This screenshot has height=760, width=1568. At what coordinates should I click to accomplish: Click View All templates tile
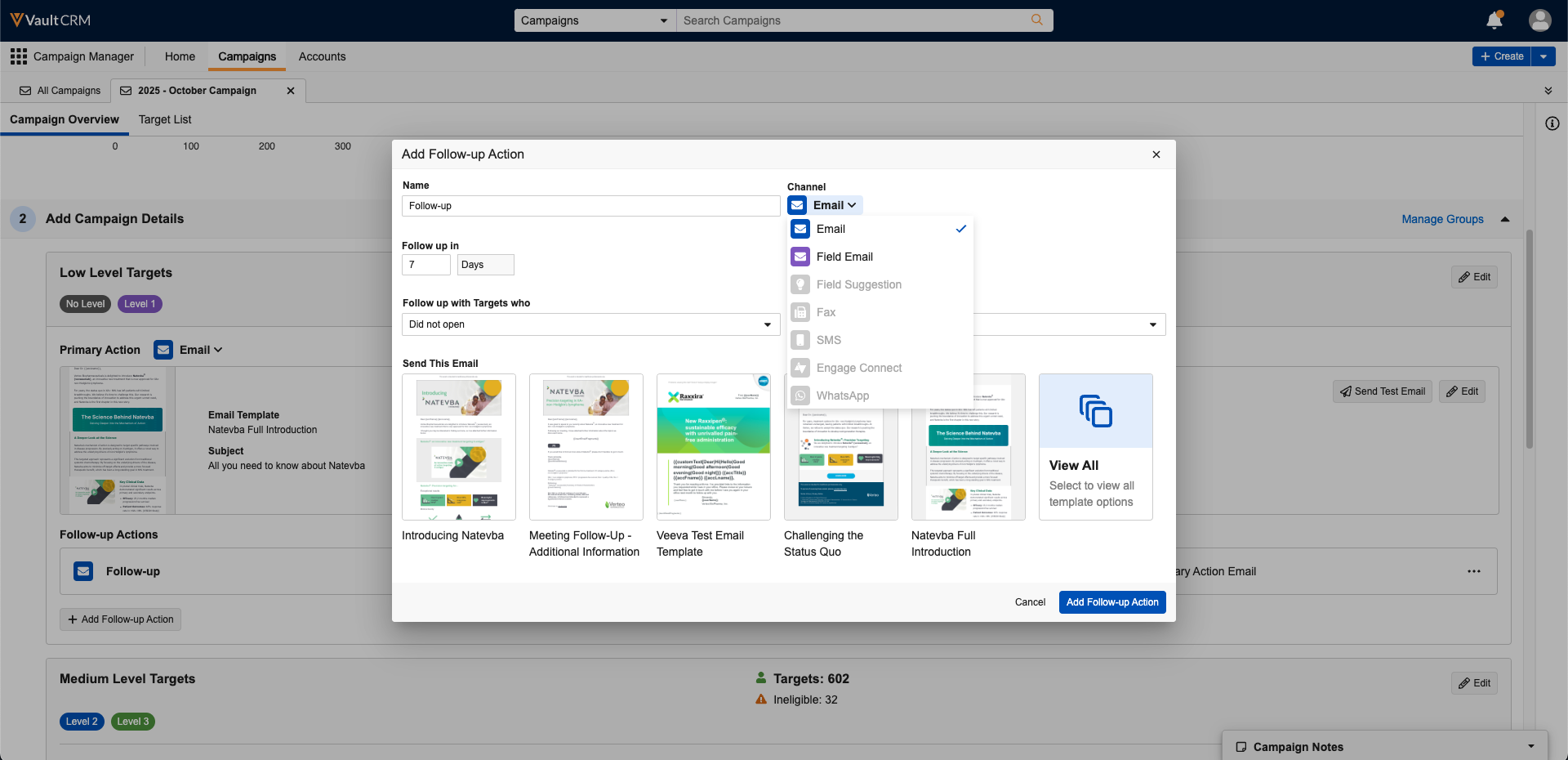1095,446
